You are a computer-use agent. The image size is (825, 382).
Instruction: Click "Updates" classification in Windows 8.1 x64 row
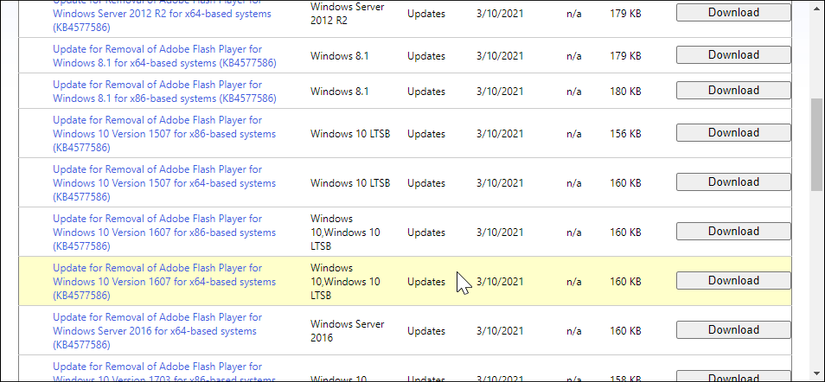(x=426, y=56)
